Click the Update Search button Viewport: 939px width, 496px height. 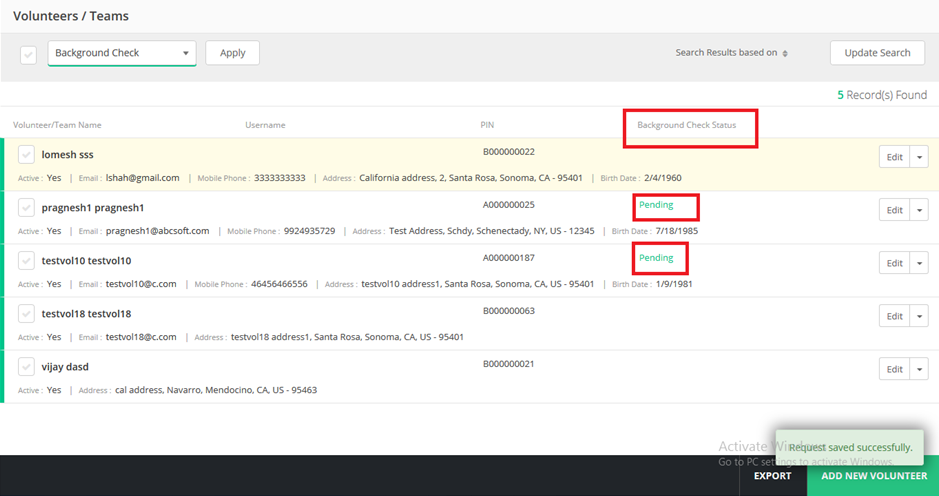877,53
